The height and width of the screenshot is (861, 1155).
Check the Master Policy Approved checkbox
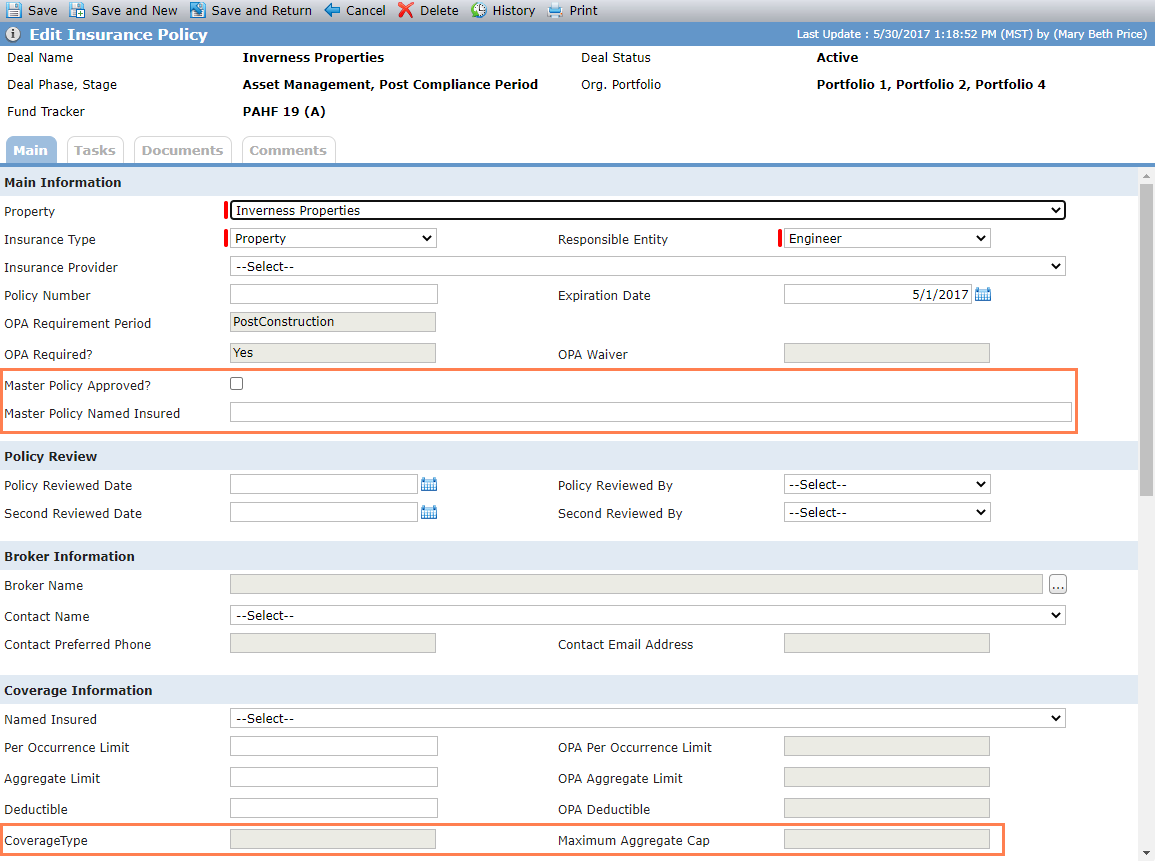236,384
